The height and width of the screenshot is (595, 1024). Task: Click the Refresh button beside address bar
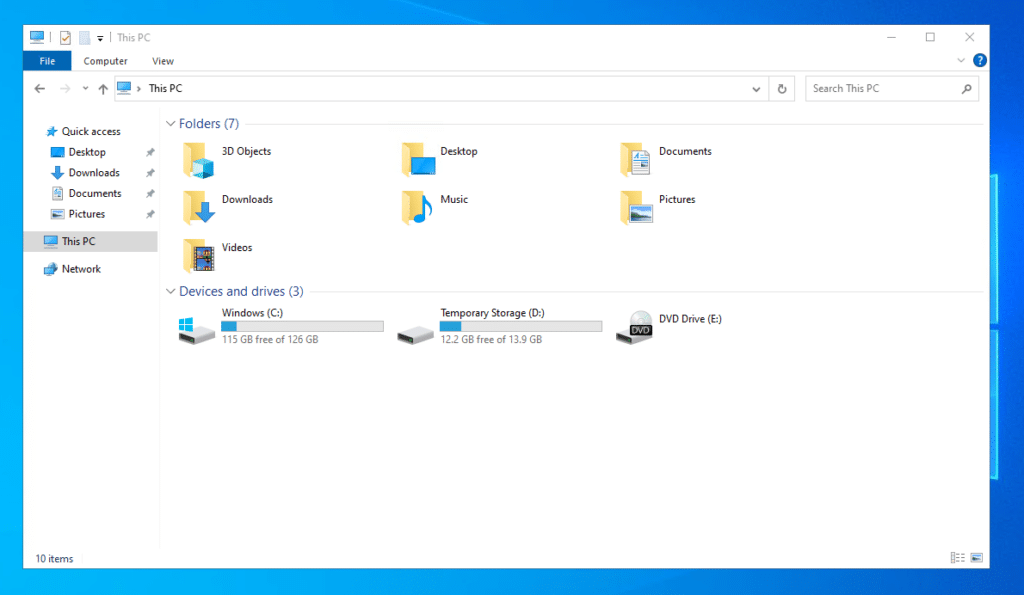point(783,89)
